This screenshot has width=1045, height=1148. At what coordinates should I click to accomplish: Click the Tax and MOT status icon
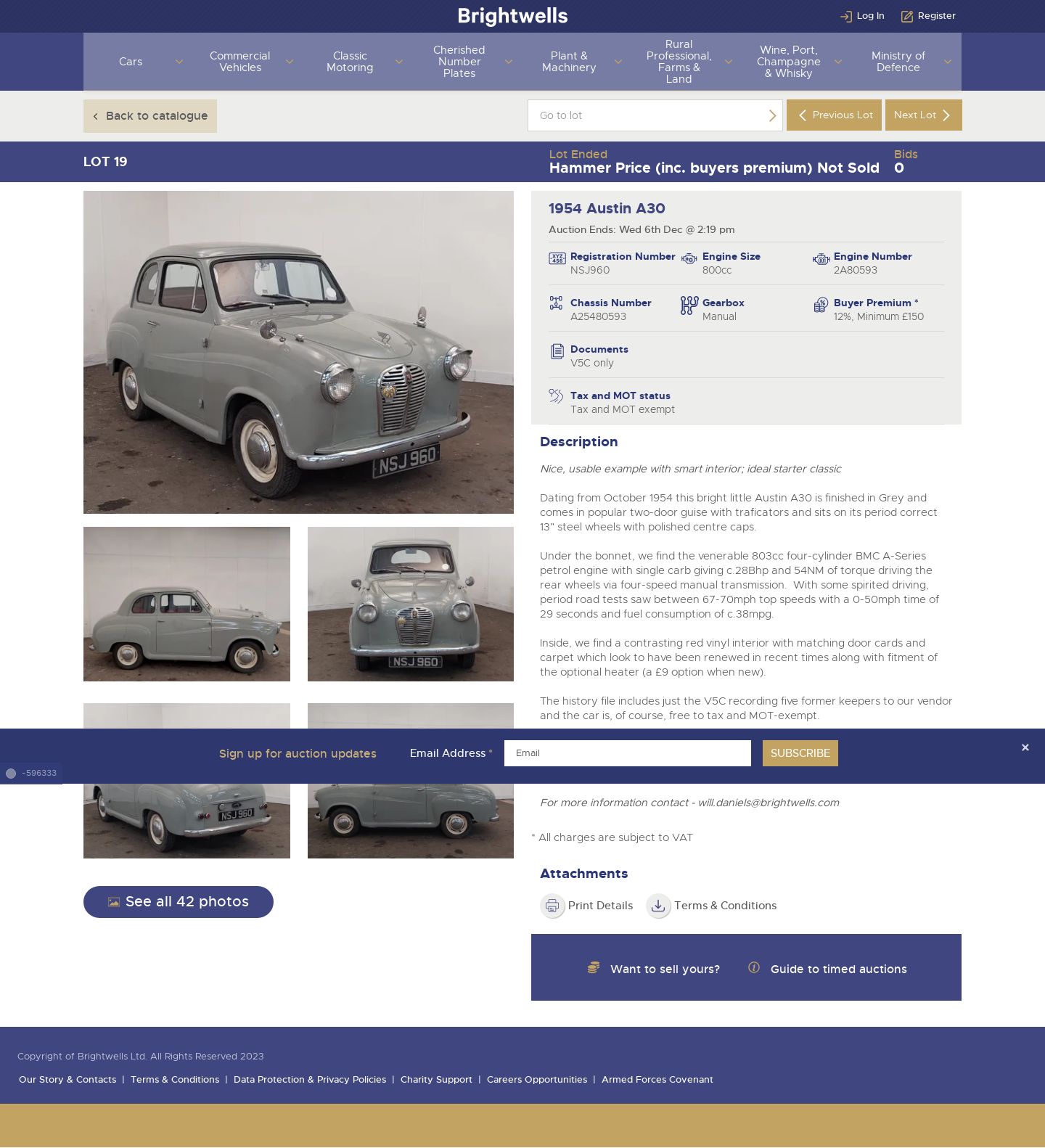point(556,395)
